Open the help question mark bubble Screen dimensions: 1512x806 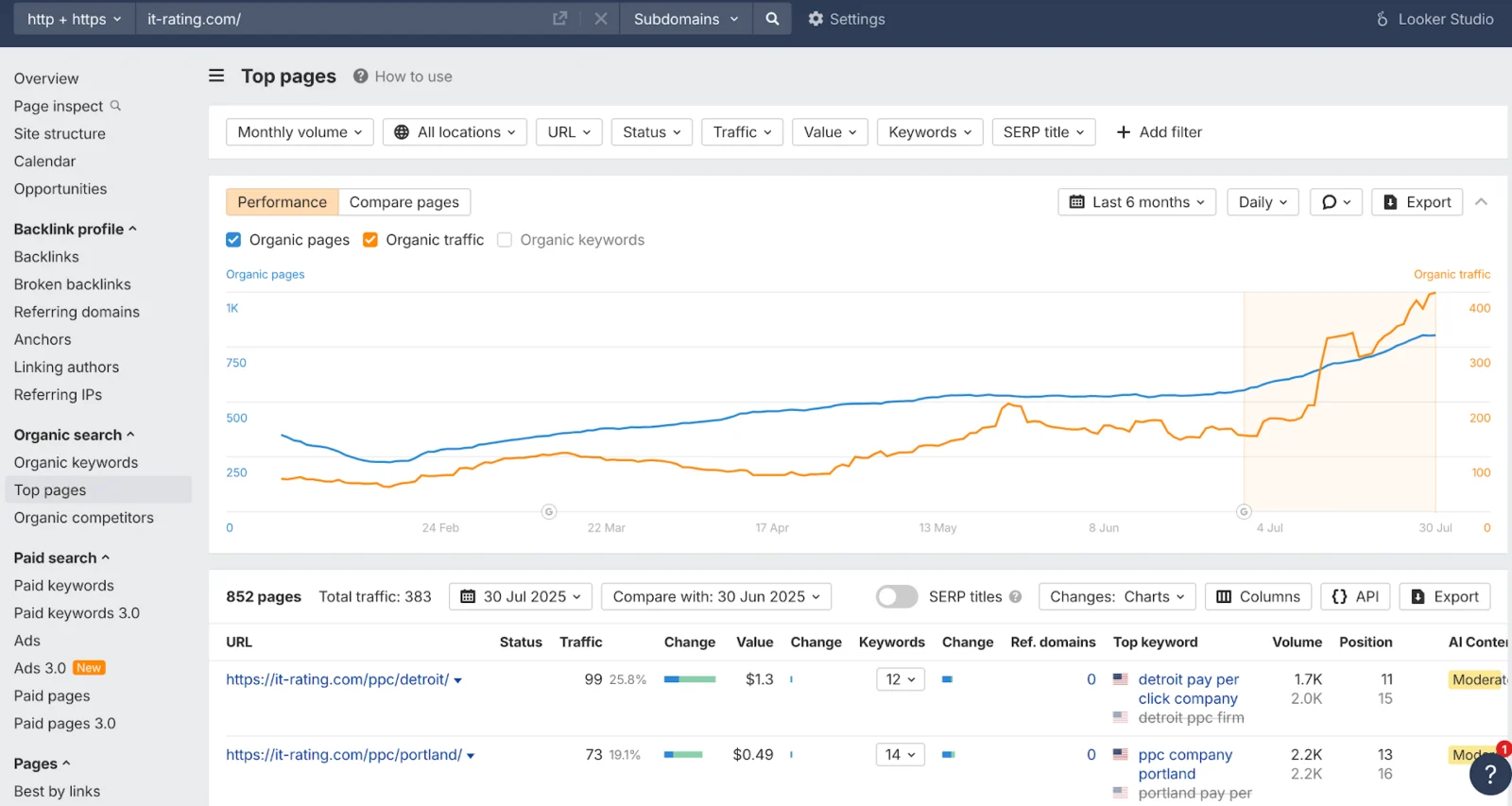pyautogui.click(x=1490, y=774)
